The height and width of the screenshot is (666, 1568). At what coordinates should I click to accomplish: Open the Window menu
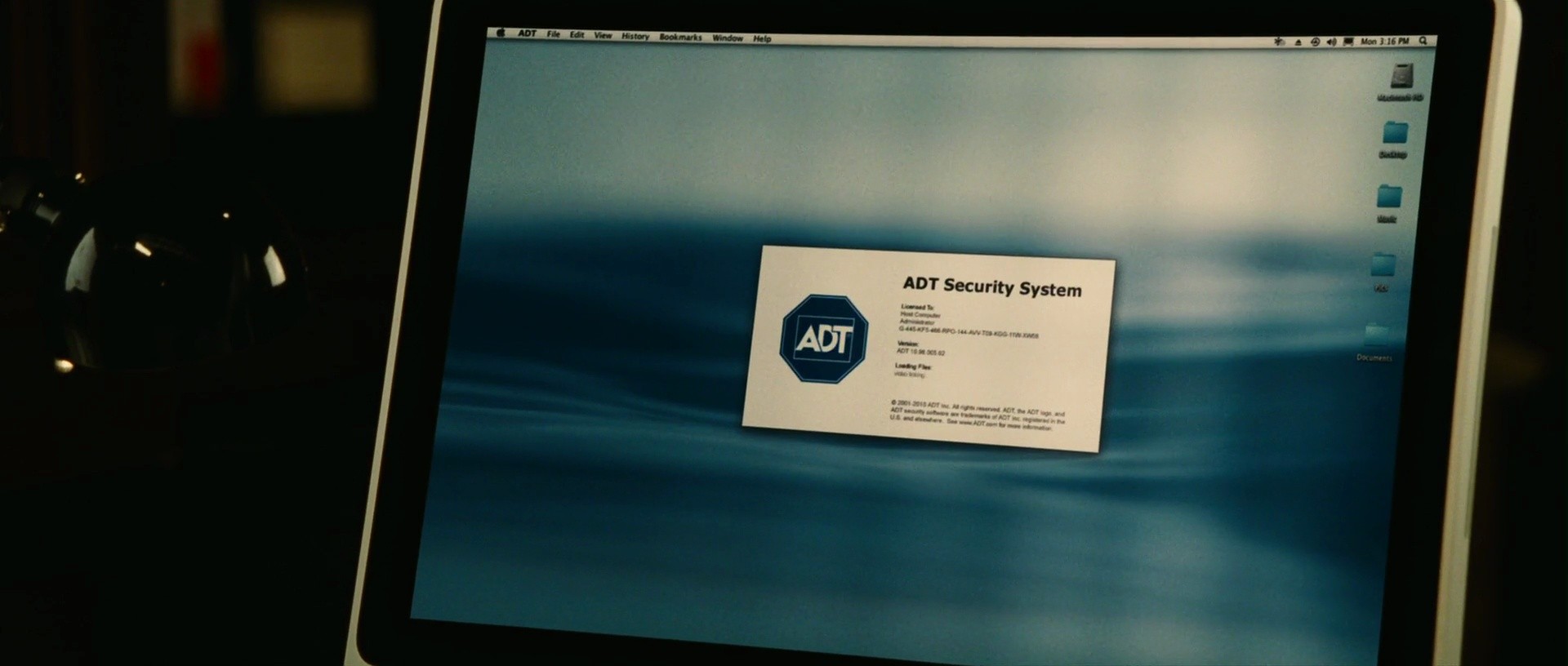point(728,38)
